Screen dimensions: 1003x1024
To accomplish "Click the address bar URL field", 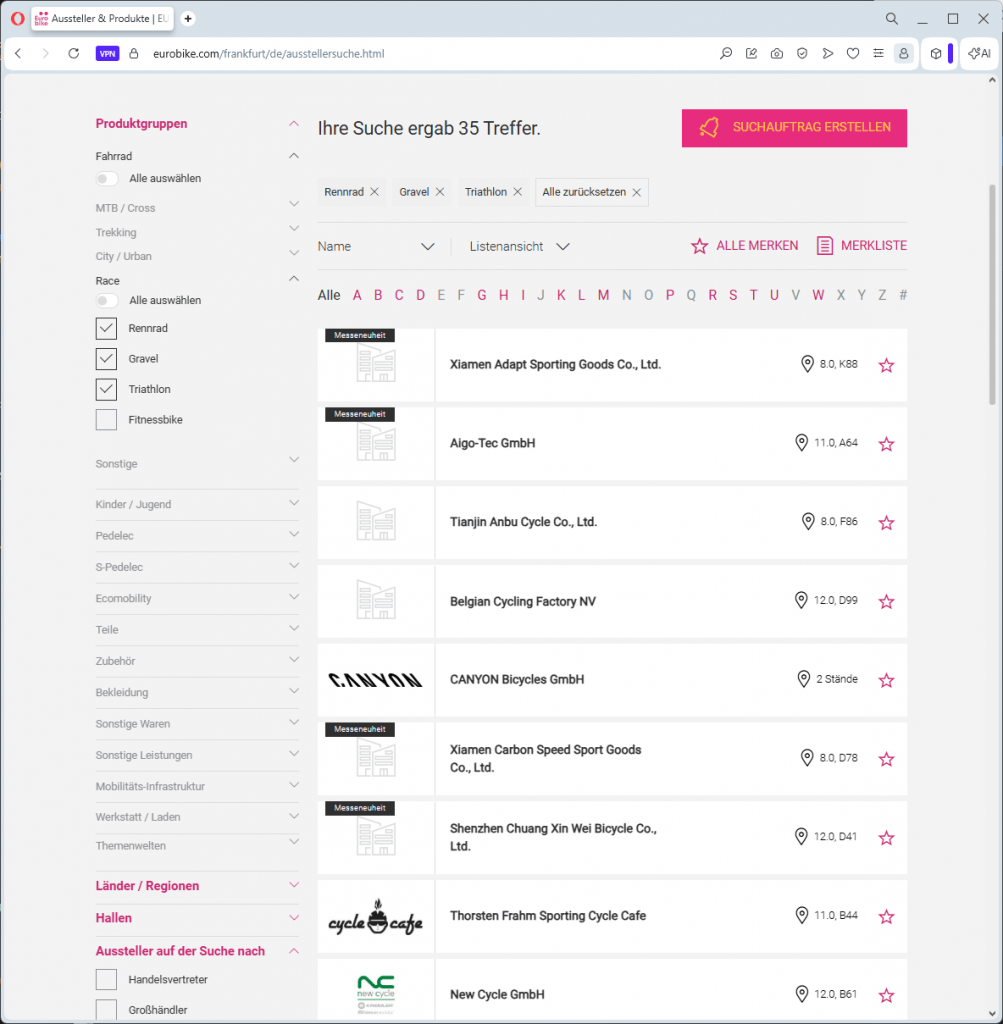I will coord(269,54).
